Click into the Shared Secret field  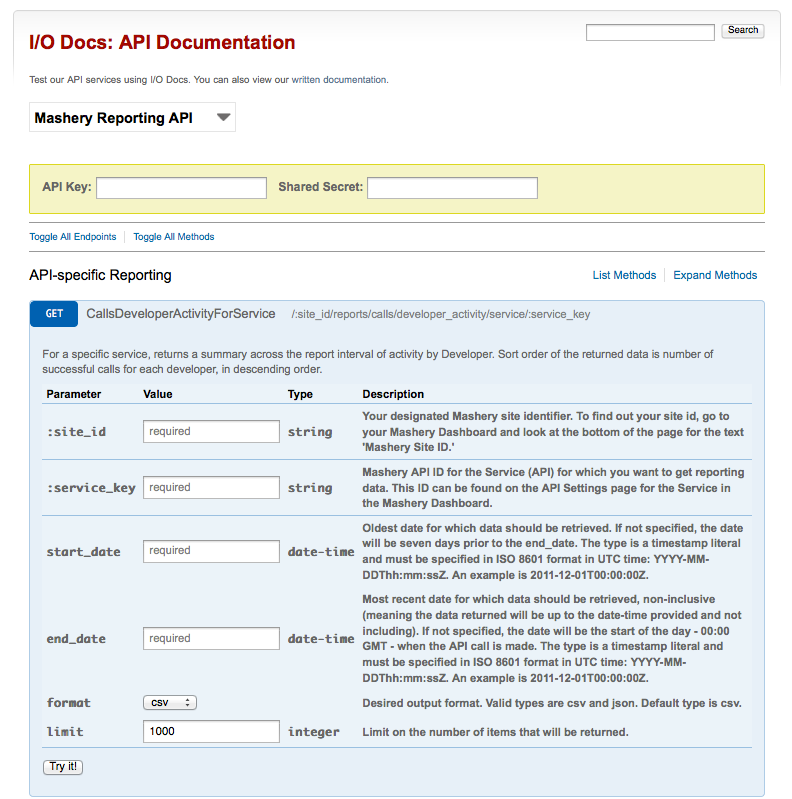pos(453,188)
